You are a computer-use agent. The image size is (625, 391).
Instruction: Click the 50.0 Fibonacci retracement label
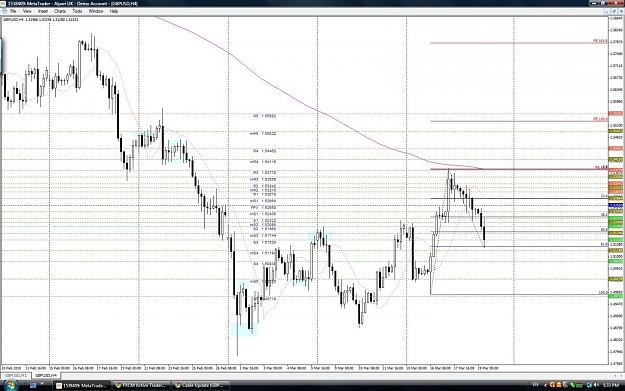[604, 230]
